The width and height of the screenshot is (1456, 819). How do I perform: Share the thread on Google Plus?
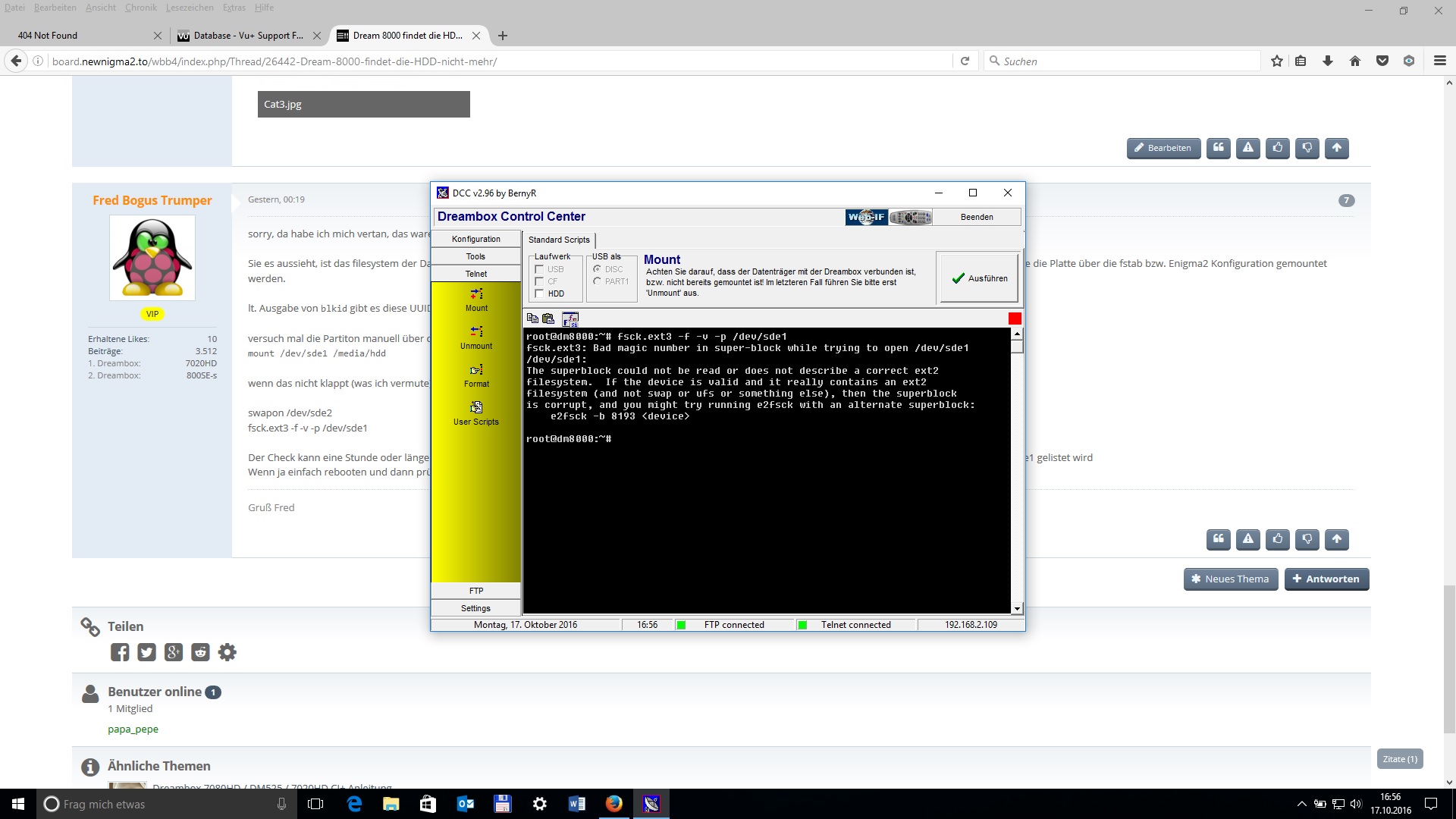pos(174,652)
